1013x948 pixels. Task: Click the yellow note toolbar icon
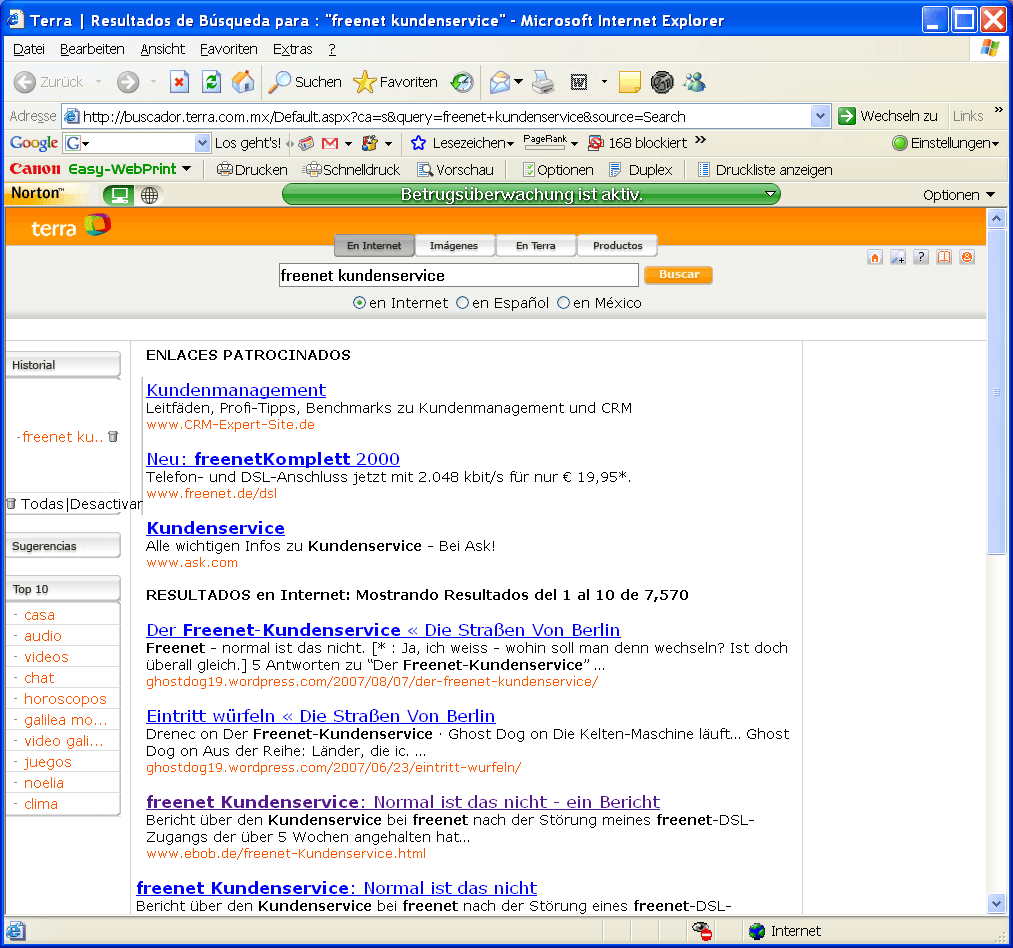629,82
